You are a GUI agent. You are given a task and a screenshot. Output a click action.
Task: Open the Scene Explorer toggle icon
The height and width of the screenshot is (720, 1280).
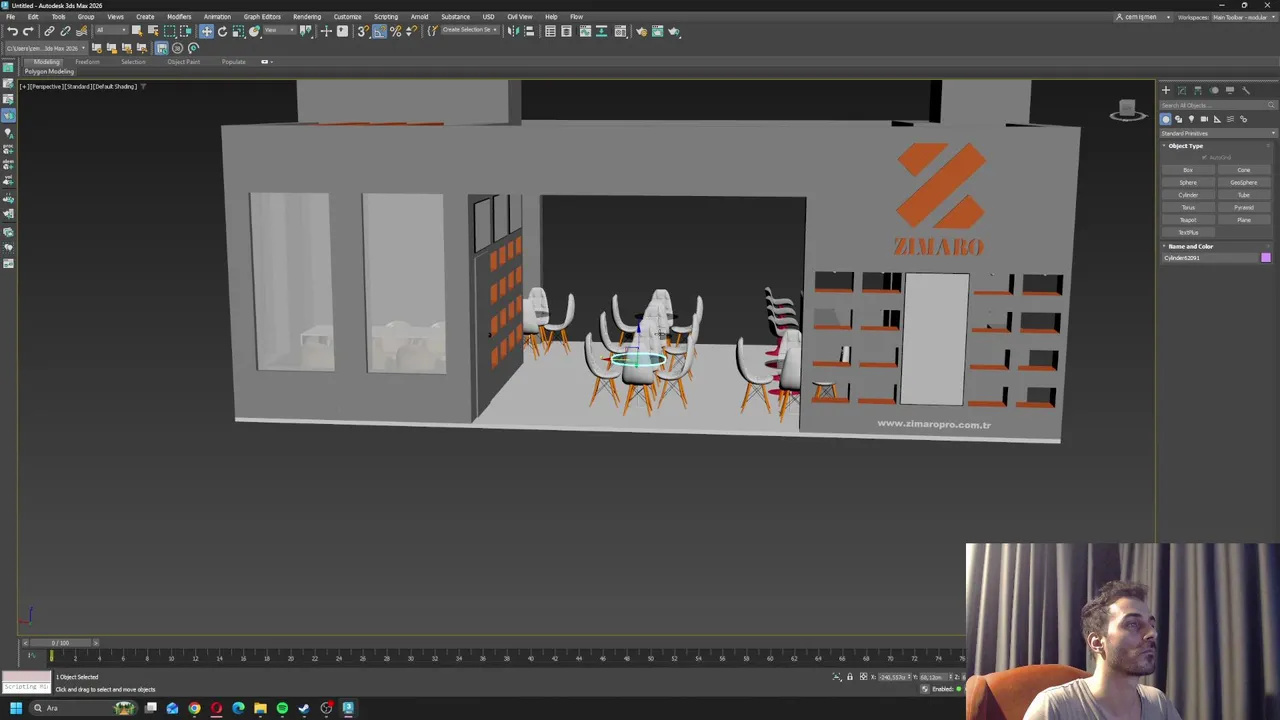(x=551, y=31)
